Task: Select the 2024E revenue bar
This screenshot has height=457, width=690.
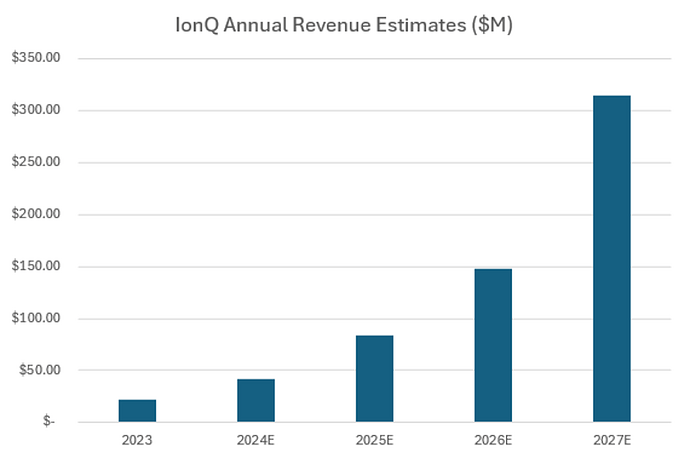Action: 256,401
